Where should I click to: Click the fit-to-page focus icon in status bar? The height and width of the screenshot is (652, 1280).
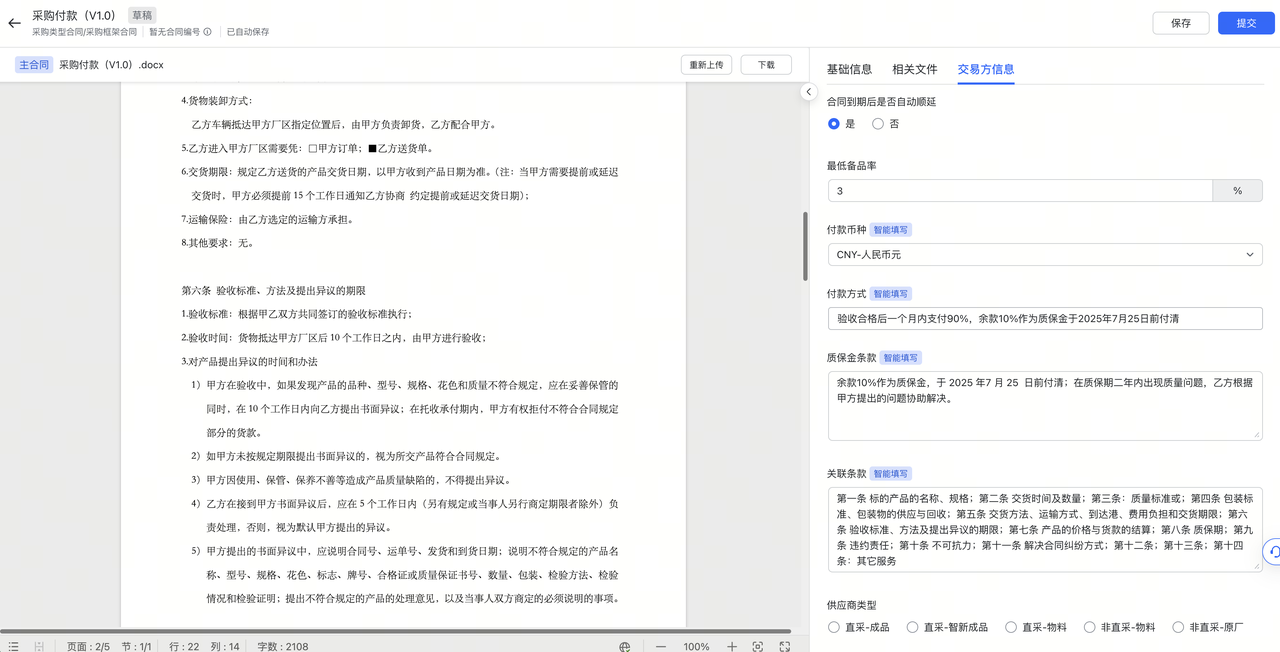click(x=757, y=646)
